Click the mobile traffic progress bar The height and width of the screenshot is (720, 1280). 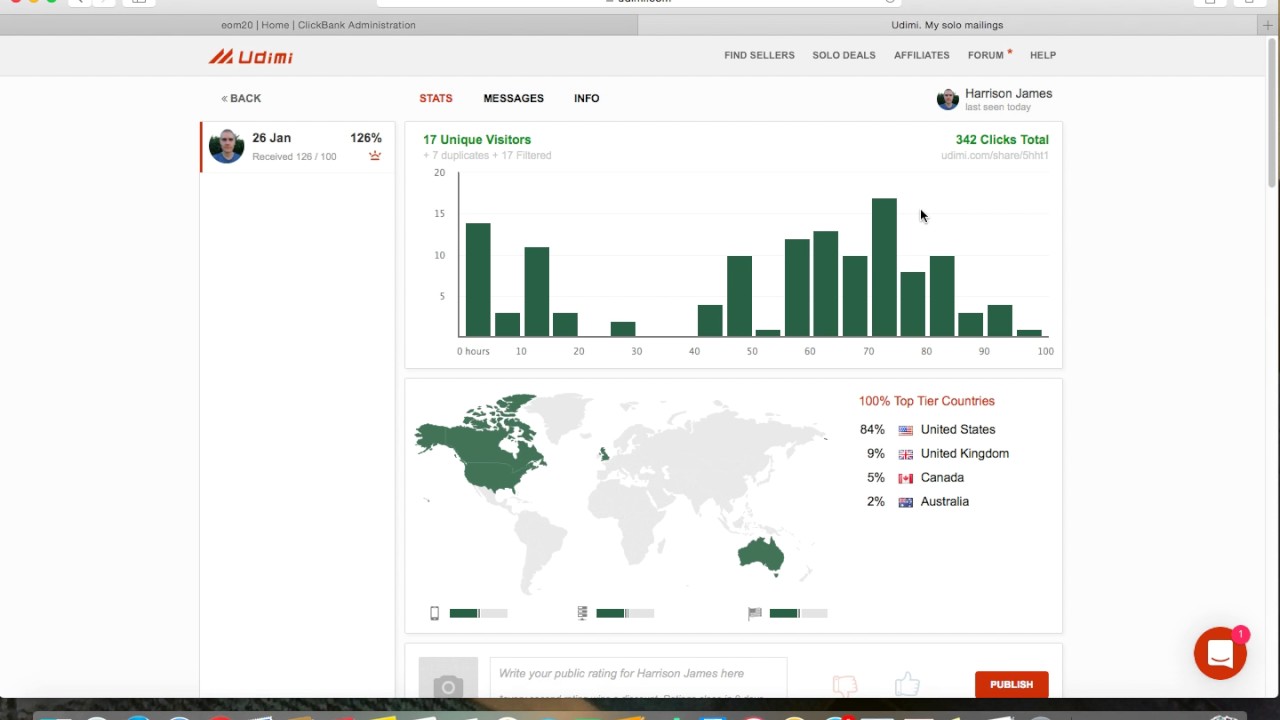tap(478, 613)
